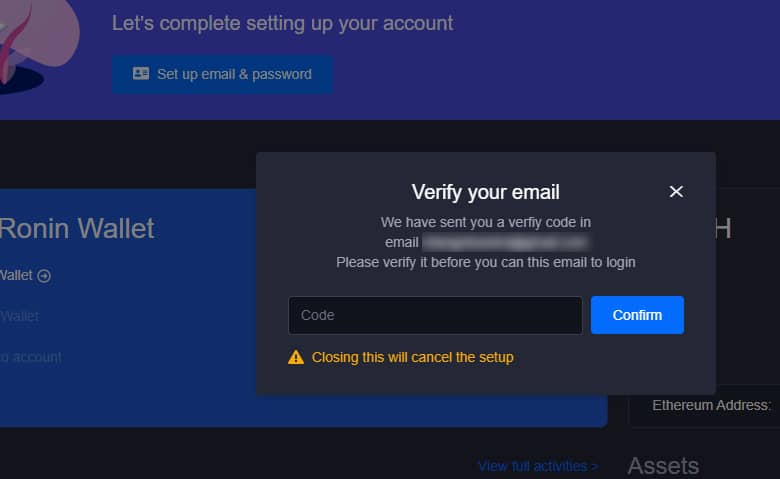
Task: Click the Ethereum Address label
Action: coord(711,405)
